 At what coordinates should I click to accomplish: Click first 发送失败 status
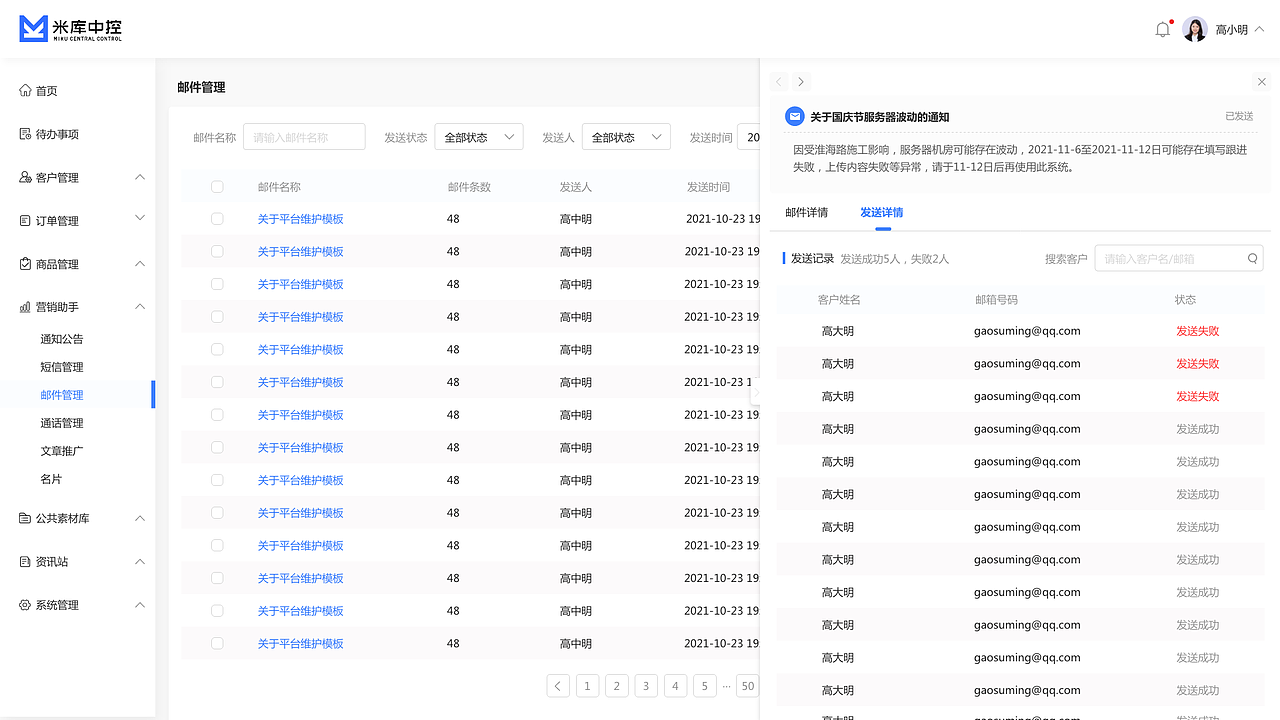click(x=1198, y=331)
